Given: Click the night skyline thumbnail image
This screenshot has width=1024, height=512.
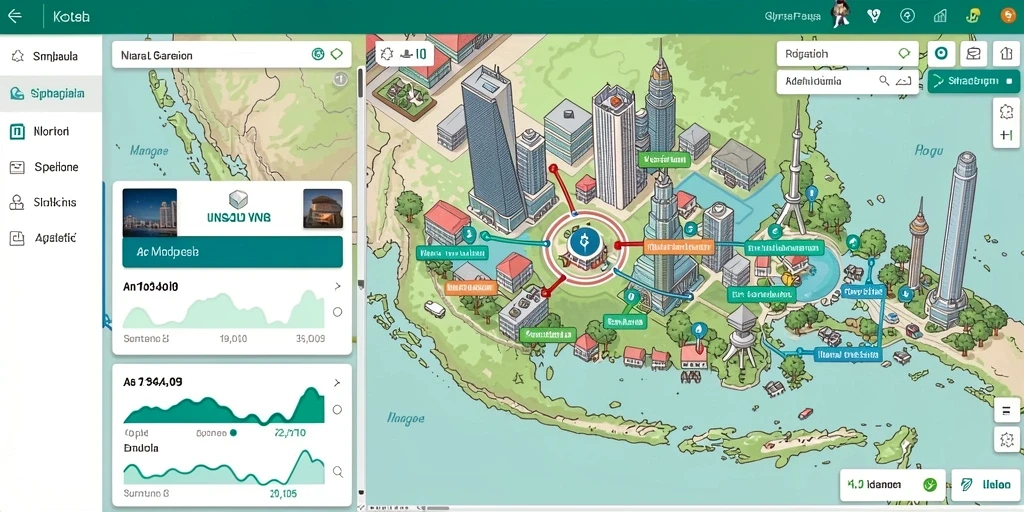Looking at the screenshot, I should [150, 212].
